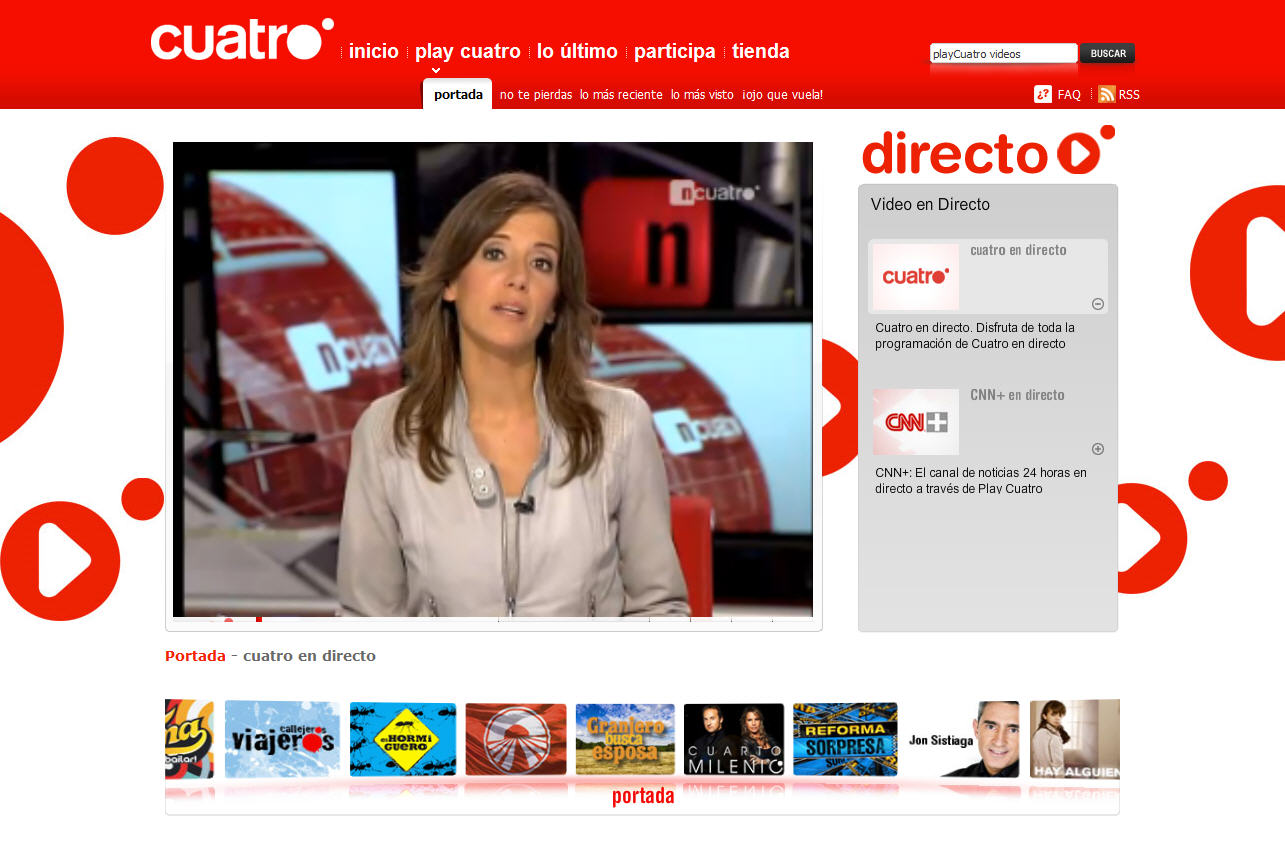Screen dimensions: 1285x863
Task: Collapse the cuatro en directo entry
Action: pos(1098,304)
